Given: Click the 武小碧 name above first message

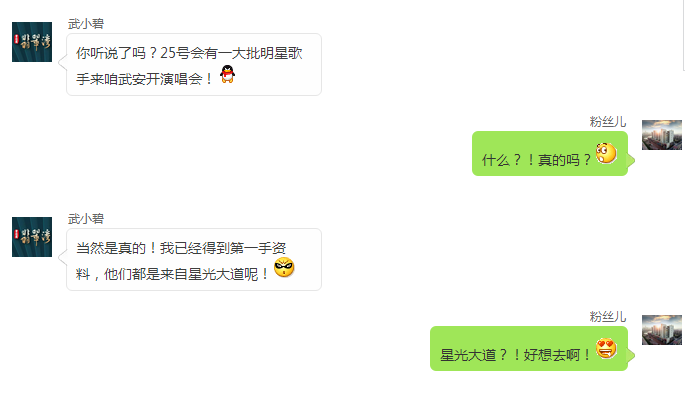Looking at the screenshot, I should (86, 24).
